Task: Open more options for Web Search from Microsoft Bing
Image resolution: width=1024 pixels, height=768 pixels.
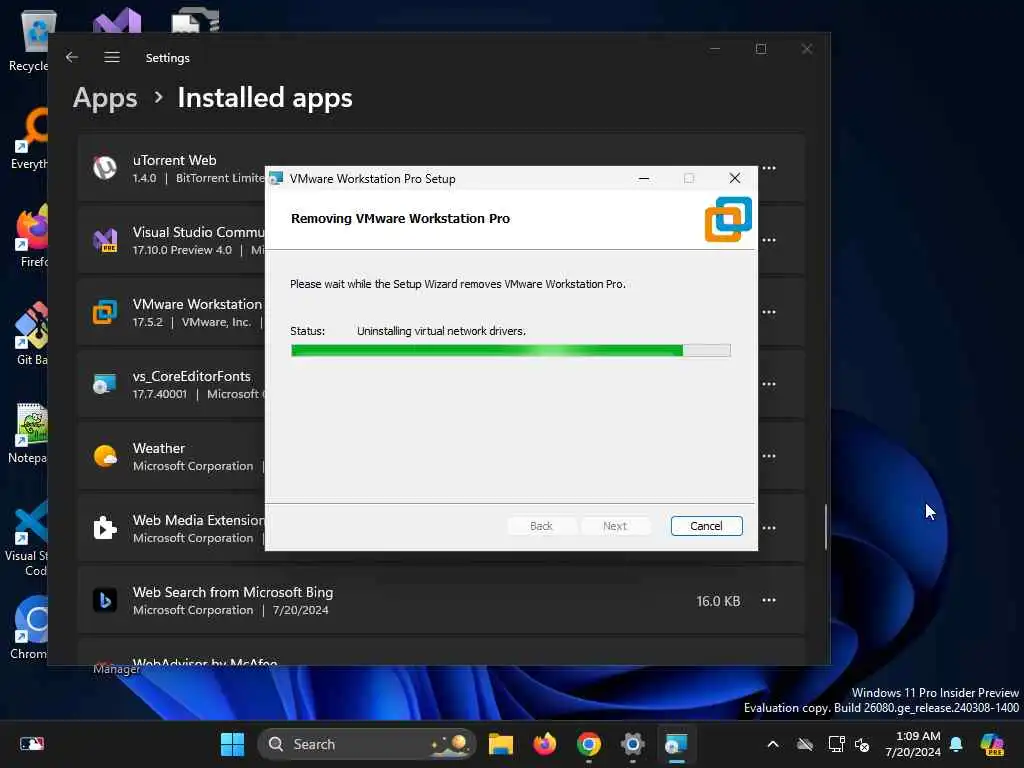Action: click(769, 600)
